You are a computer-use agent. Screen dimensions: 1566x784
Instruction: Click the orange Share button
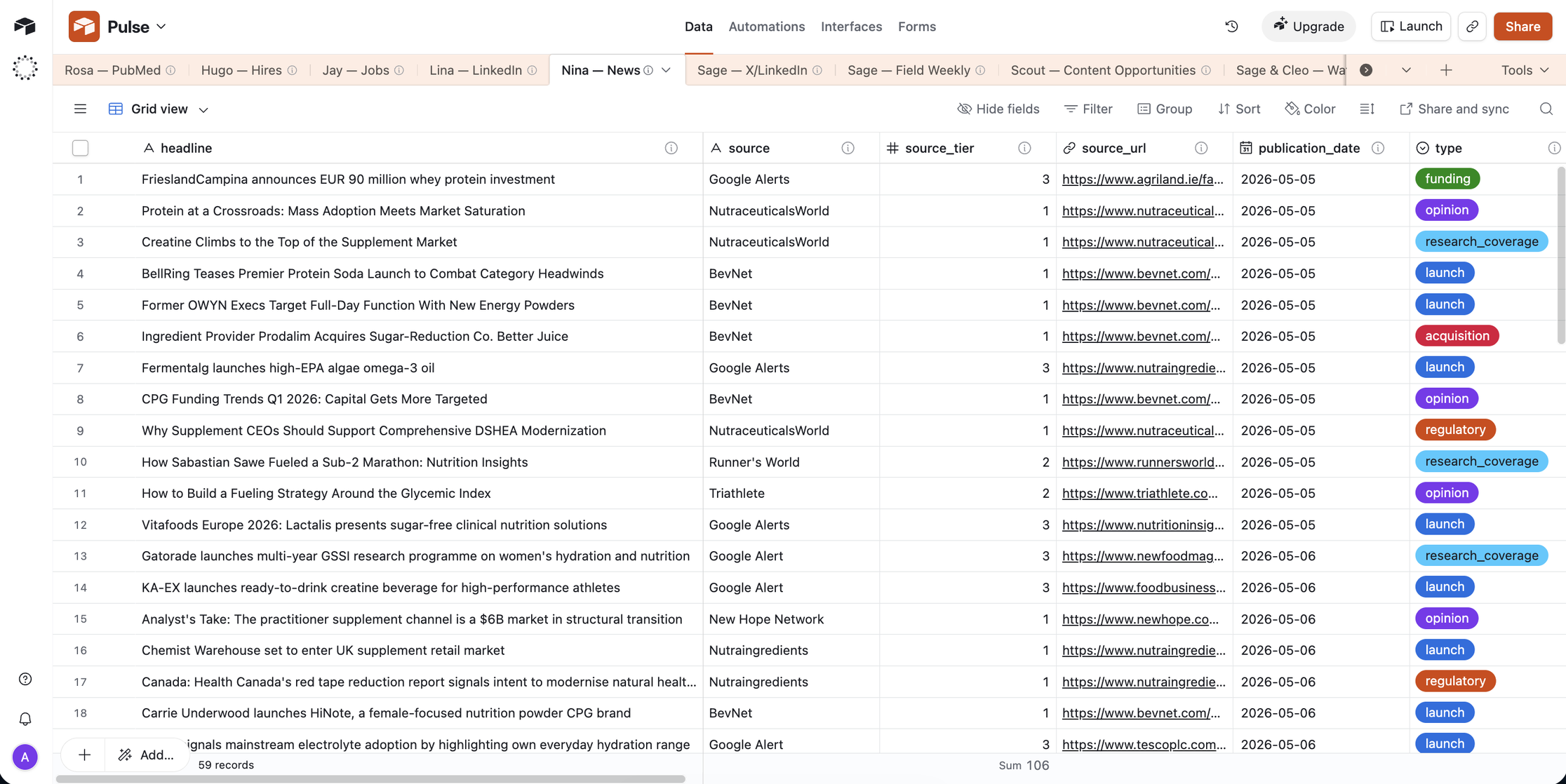pyautogui.click(x=1522, y=27)
